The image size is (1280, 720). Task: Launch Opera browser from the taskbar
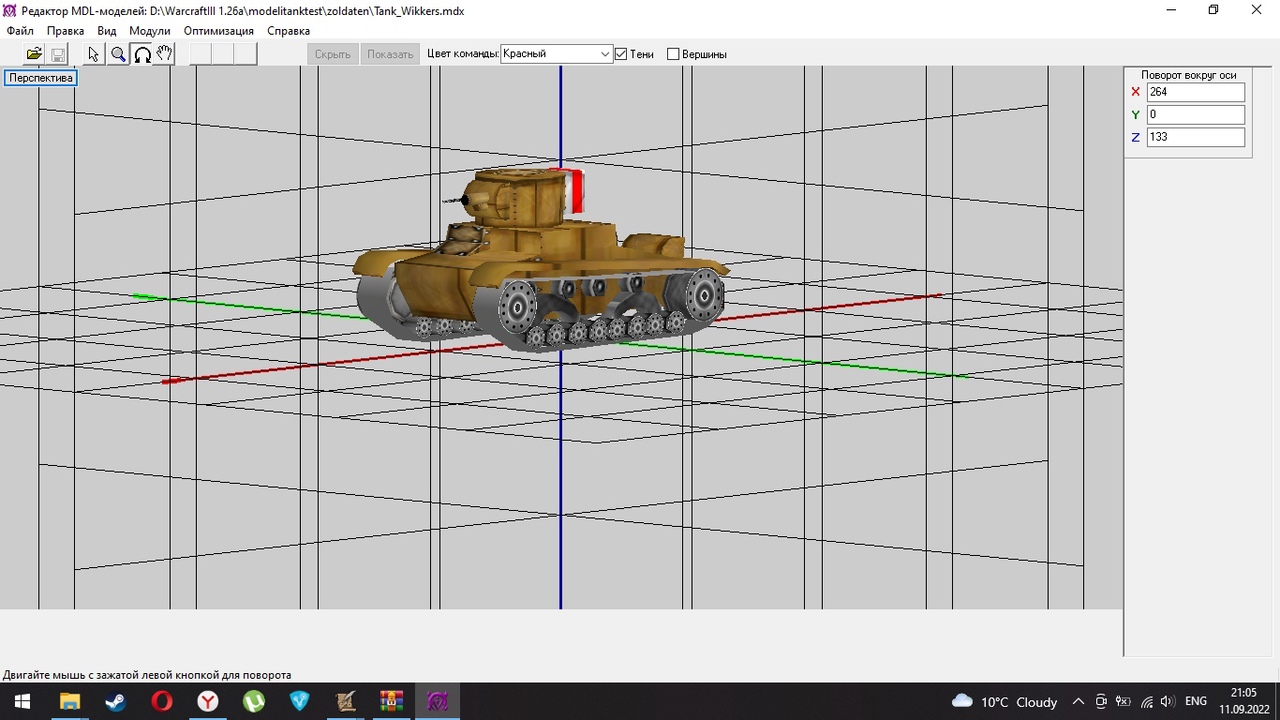(x=161, y=701)
